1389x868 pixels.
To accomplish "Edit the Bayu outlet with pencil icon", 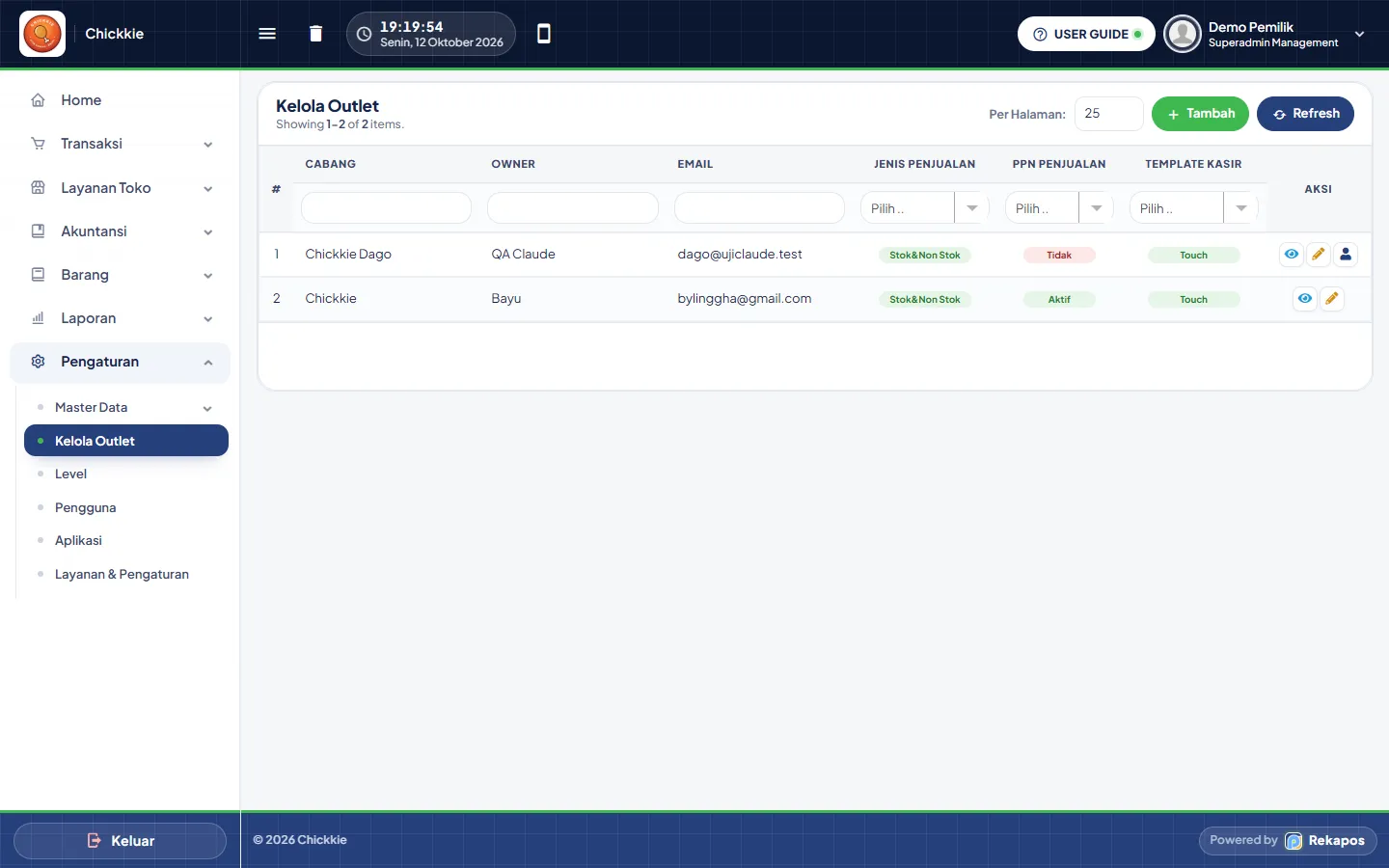I will pyautogui.click(x=1332, y=299).
